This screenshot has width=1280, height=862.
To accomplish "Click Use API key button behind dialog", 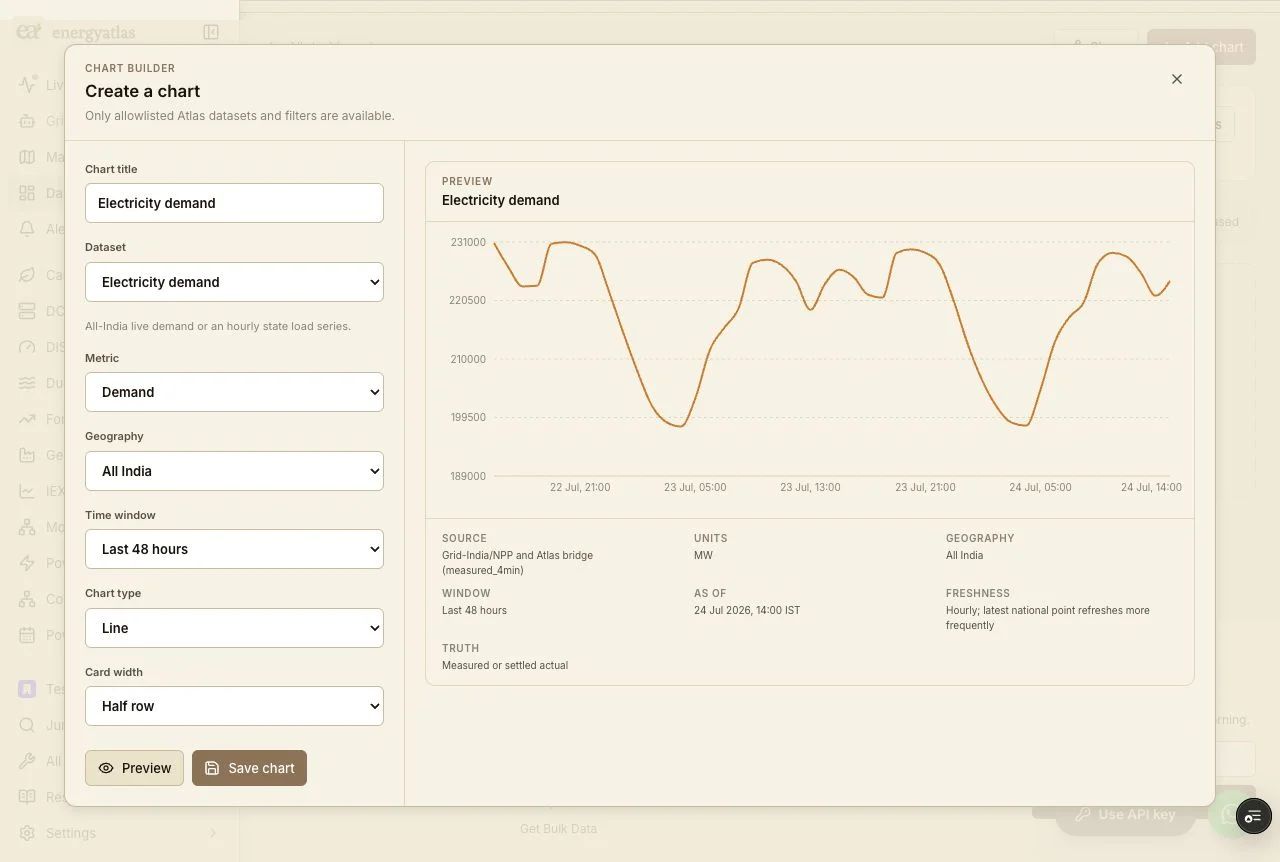I will pos(1125,815).
